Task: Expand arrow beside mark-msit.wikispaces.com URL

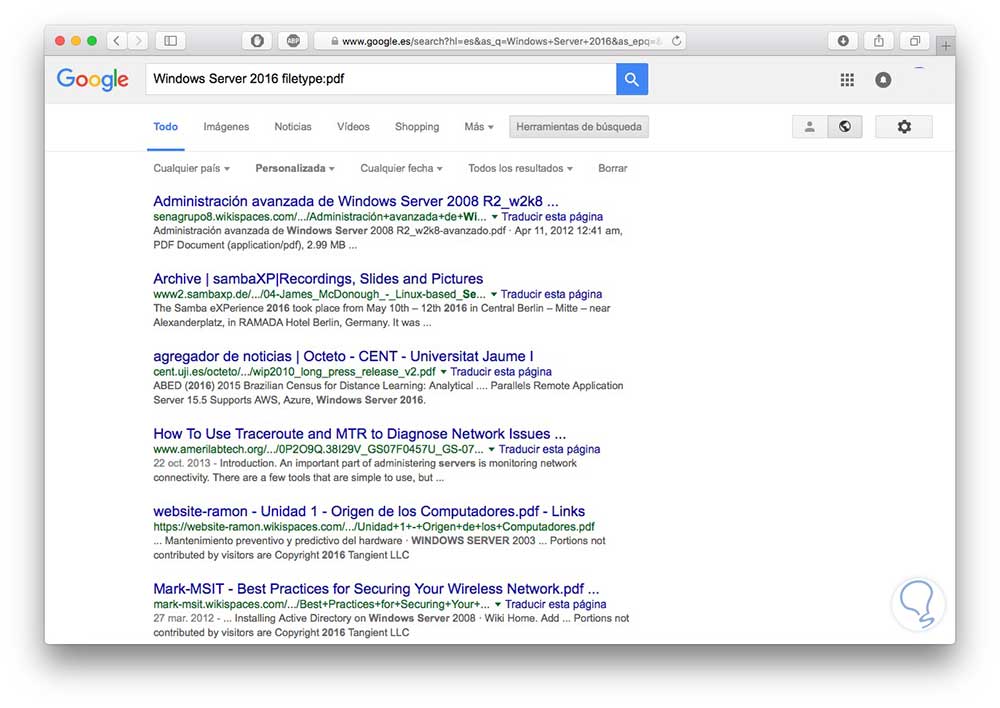Action: pos(498,604)
